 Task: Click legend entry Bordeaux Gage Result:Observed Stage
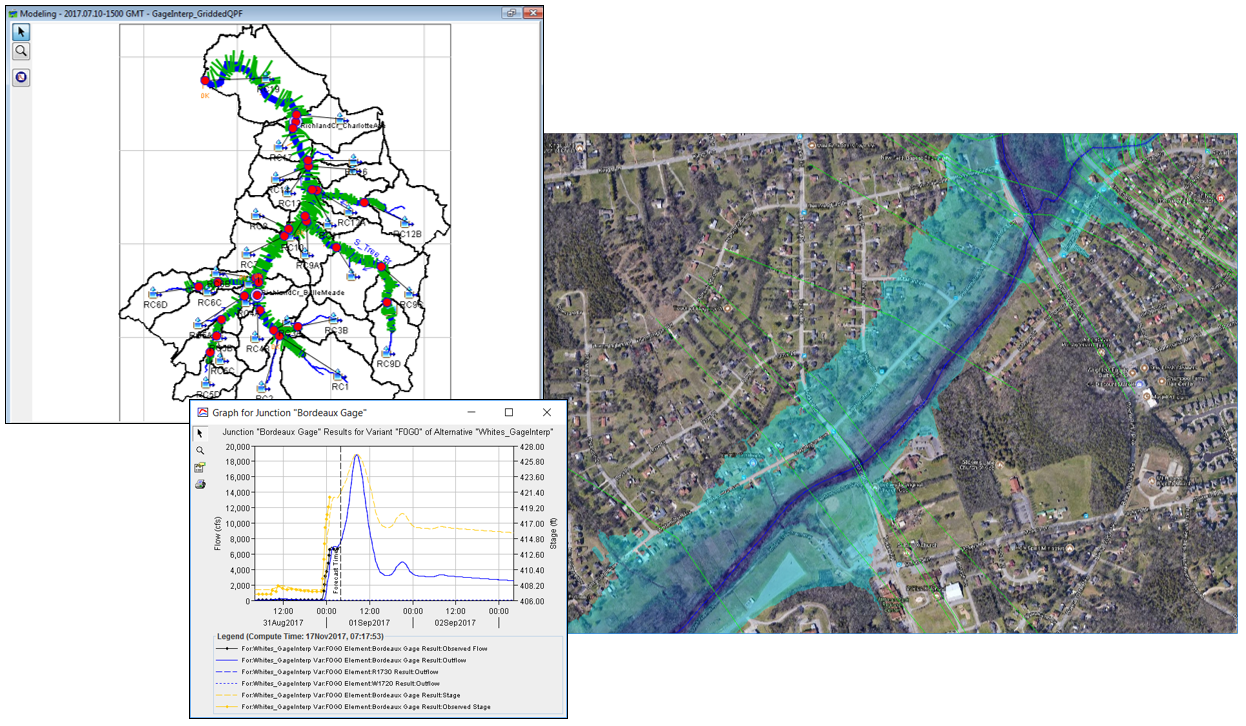(x=352, y=707)
